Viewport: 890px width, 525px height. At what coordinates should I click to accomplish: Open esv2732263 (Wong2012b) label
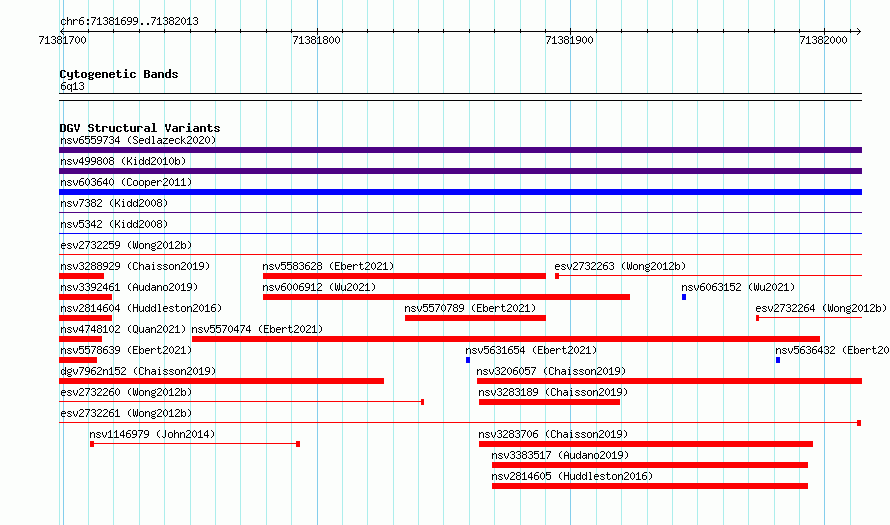[620, 266]
